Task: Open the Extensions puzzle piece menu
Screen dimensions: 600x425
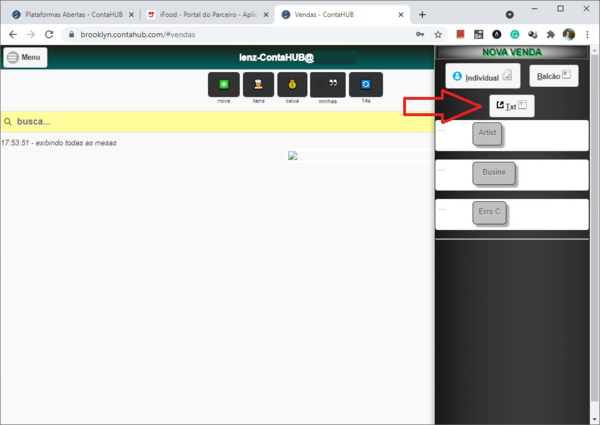Action: click(551, 34)
